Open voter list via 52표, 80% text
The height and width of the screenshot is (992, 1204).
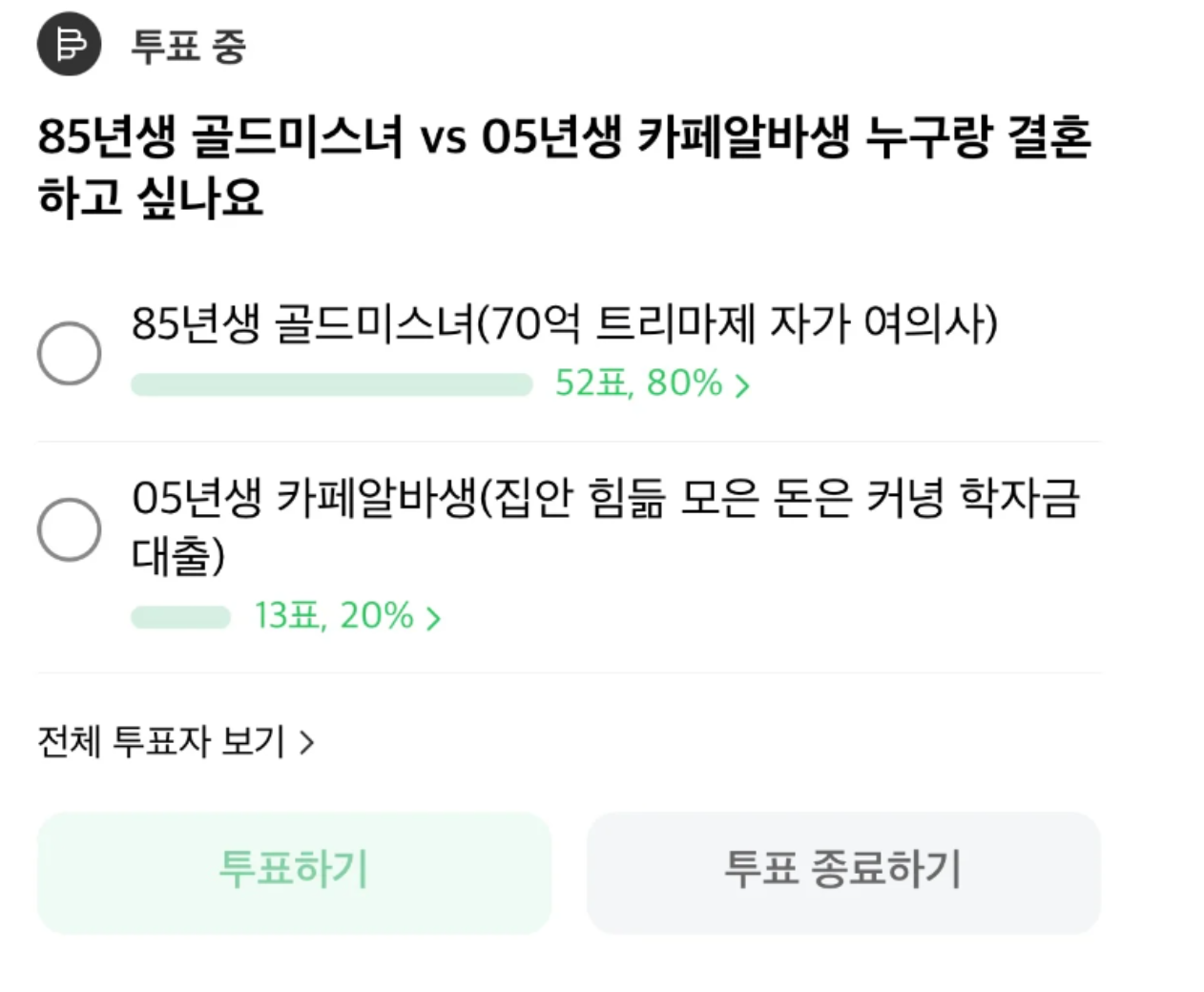[638, 383]
